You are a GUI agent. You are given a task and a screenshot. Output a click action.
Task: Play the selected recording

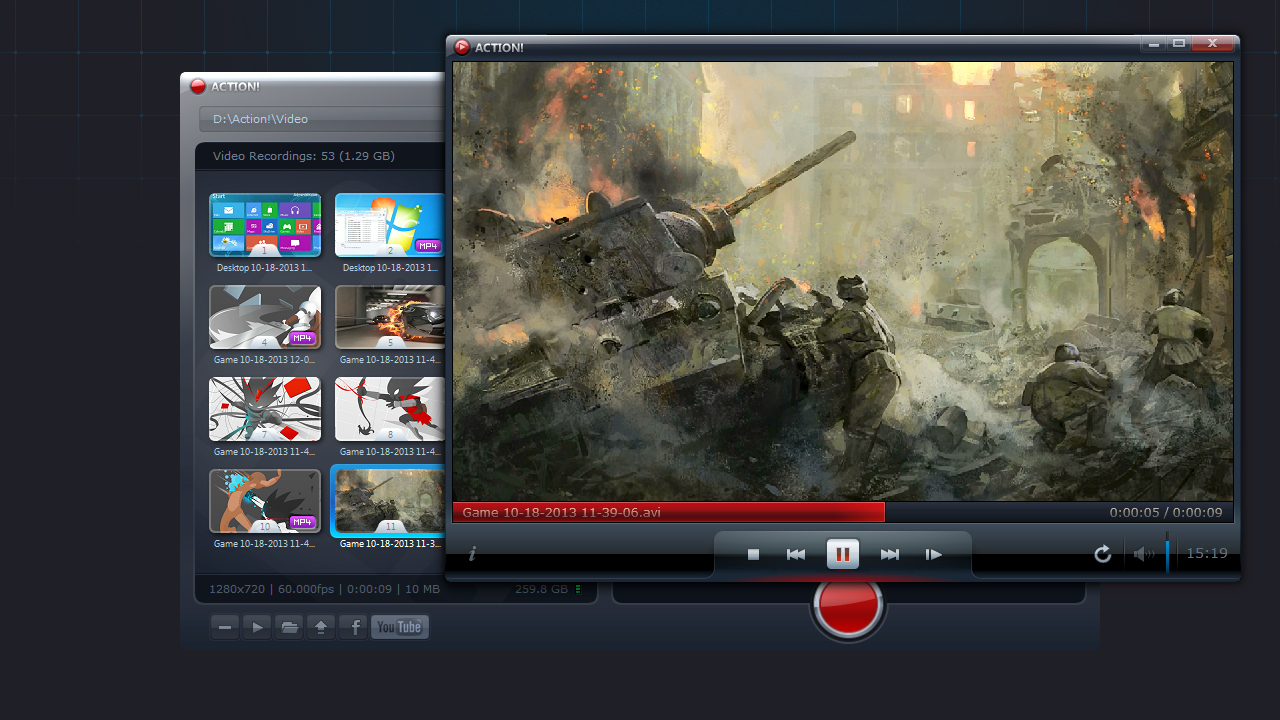[256, 627]
